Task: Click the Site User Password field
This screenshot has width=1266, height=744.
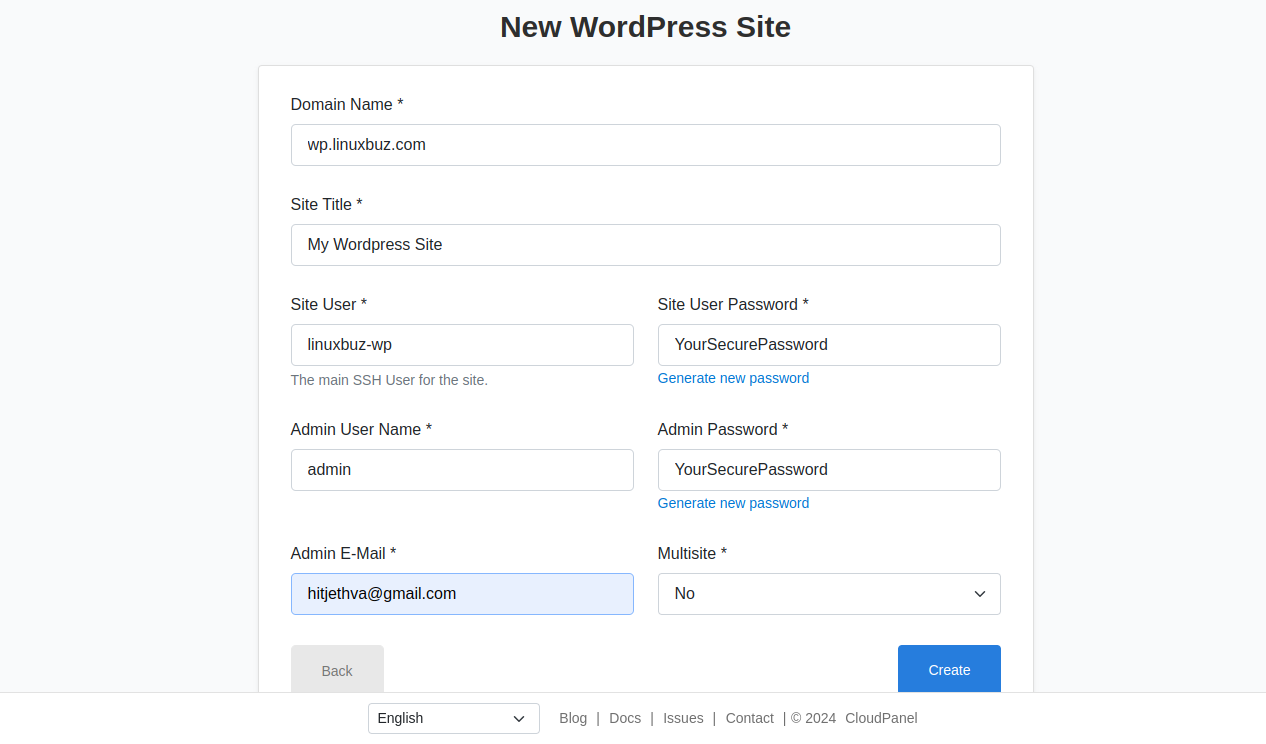Action: (829, 345)
